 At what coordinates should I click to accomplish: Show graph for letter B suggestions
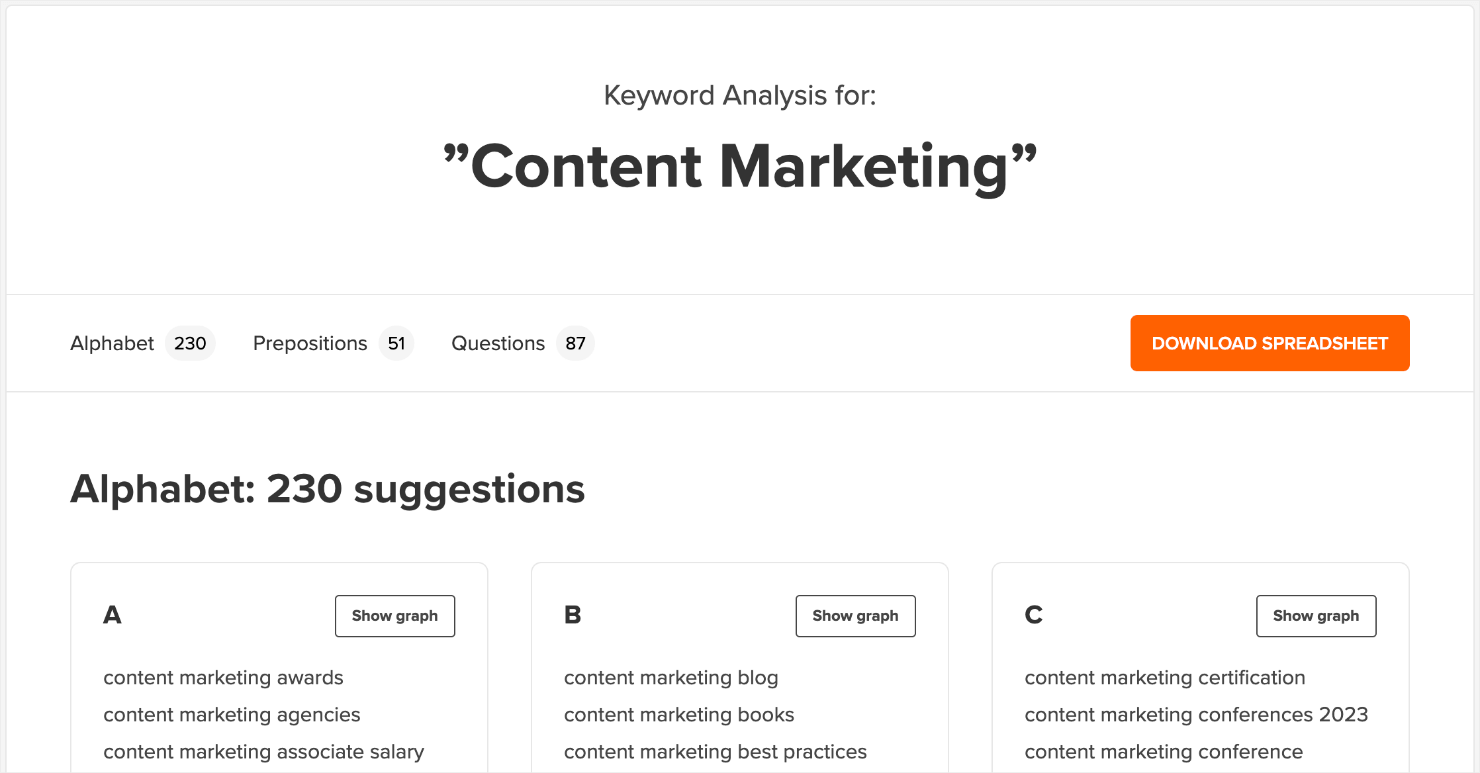click(855, 616)
